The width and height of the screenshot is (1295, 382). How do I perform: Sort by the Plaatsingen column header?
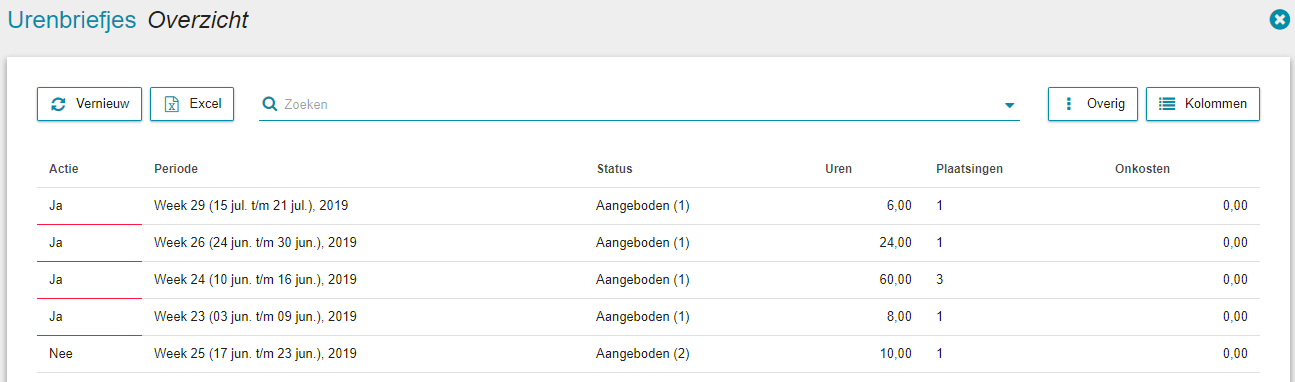(x=969, y=169)
